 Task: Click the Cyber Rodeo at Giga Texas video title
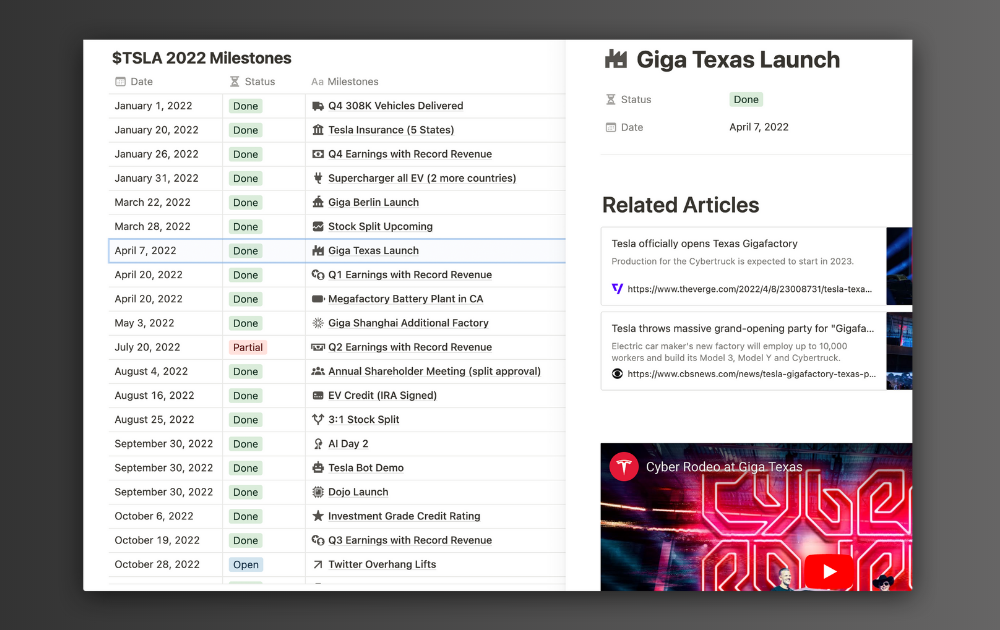(x=724, y=467)
